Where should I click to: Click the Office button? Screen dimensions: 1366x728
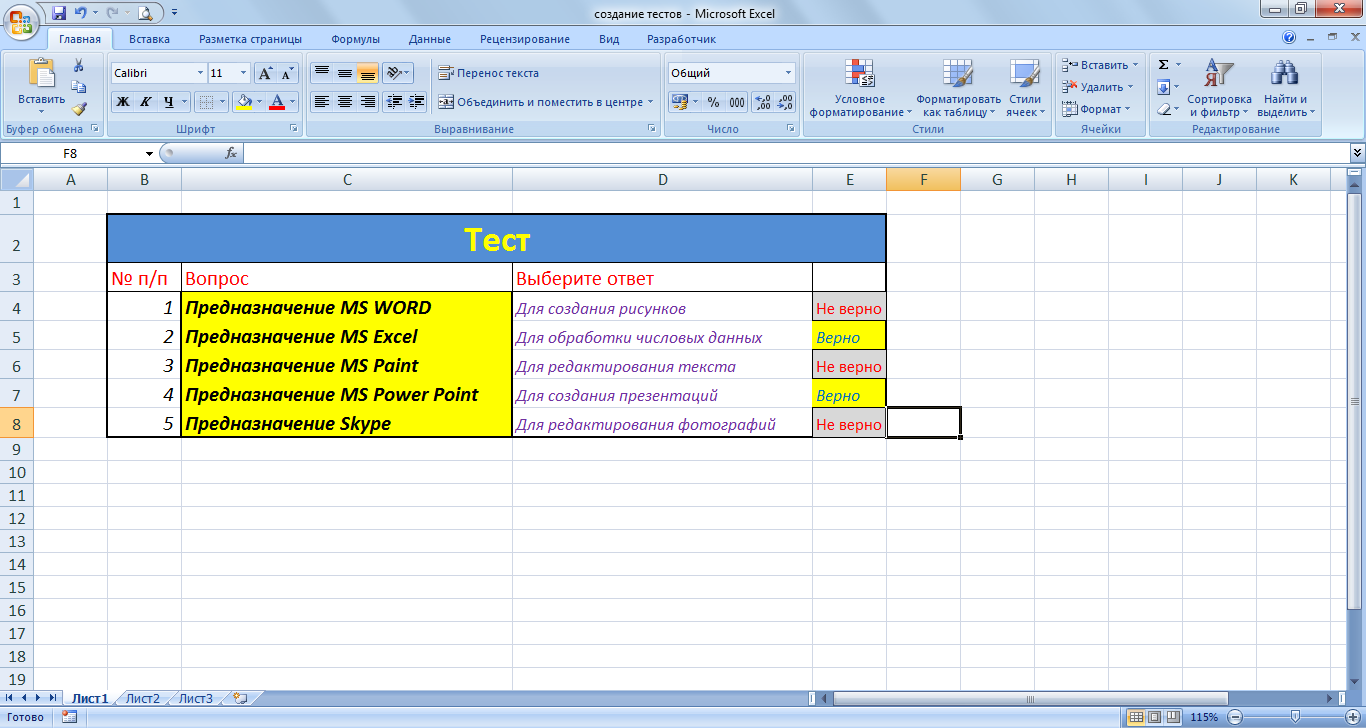21,20
